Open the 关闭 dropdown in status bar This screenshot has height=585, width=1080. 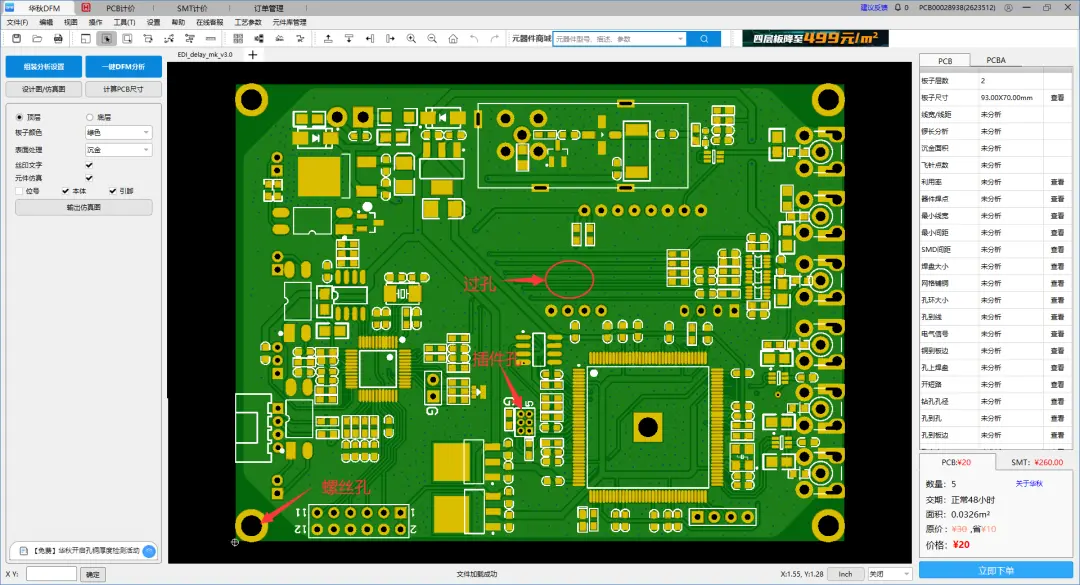coord(889,574)
